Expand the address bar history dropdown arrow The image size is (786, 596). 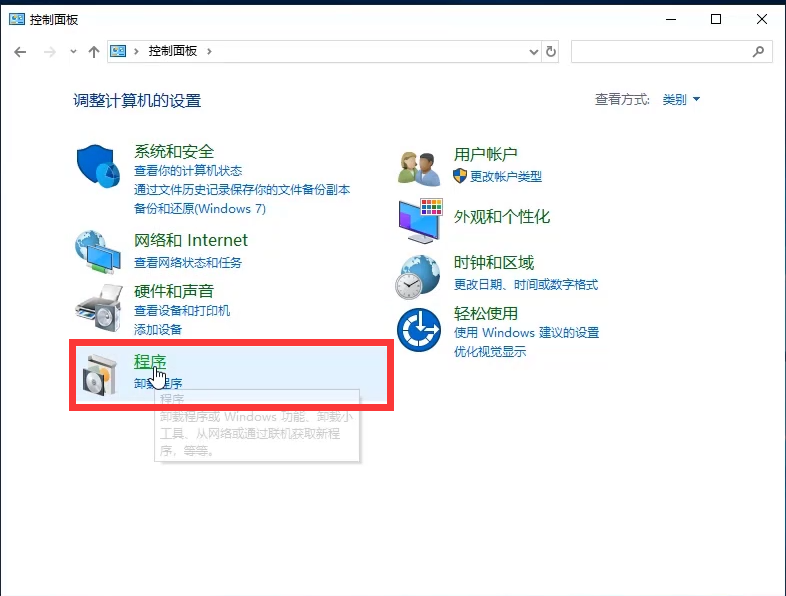click(533, 51)
